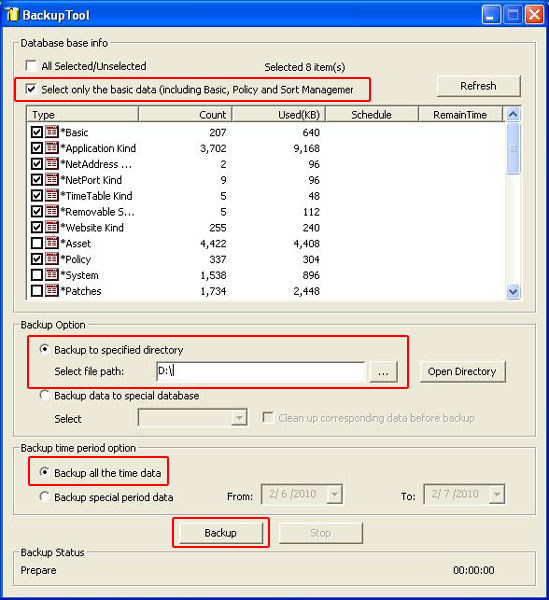The image size is (549, 600).
Task: Click the table icon next to *System
Action: click(52, 275)
